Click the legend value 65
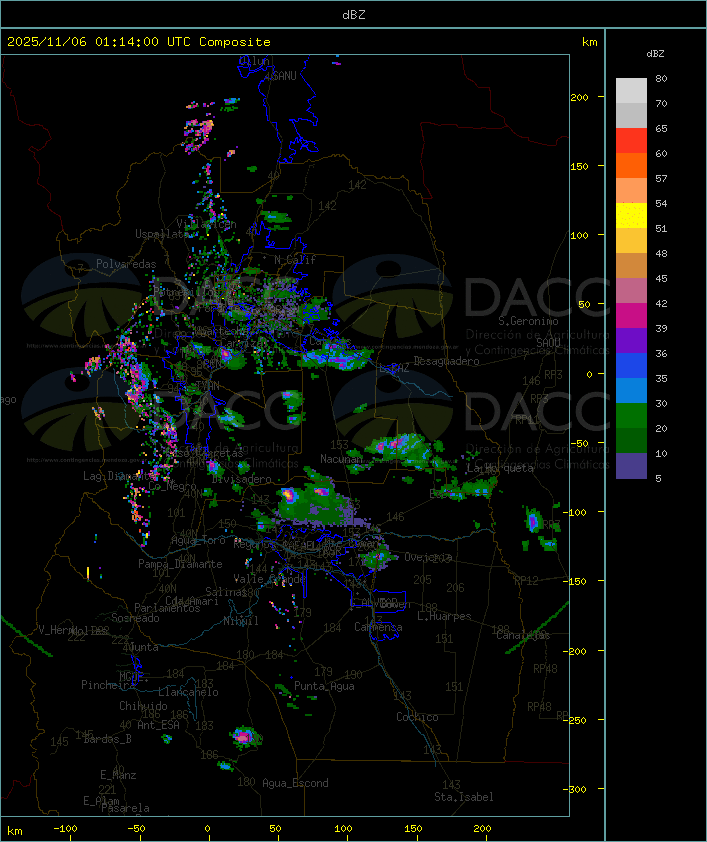The width and height of the screenshot is (707, 842). click(661, 128)
